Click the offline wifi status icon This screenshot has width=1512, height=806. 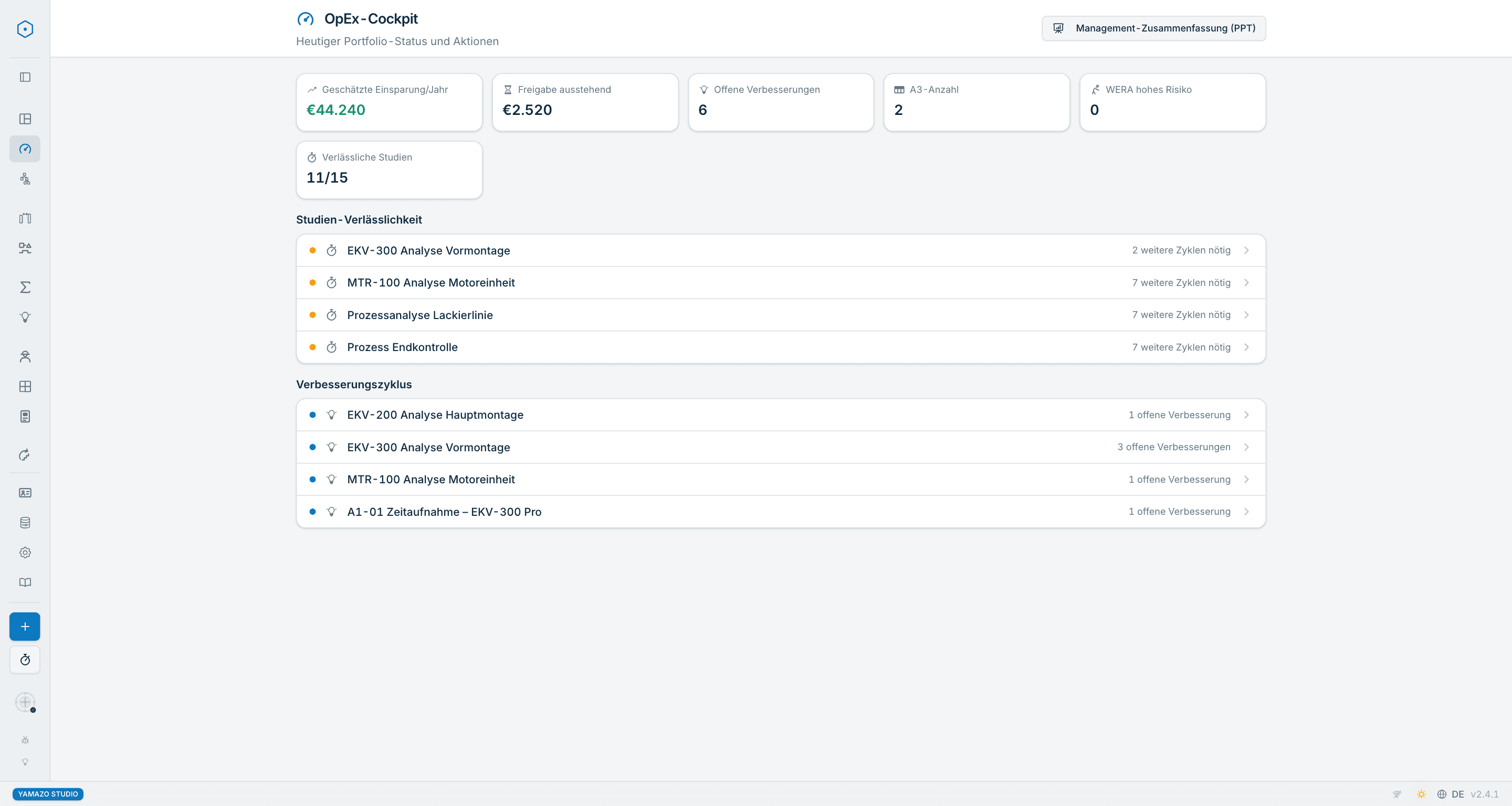click(x=1396, y=794)
